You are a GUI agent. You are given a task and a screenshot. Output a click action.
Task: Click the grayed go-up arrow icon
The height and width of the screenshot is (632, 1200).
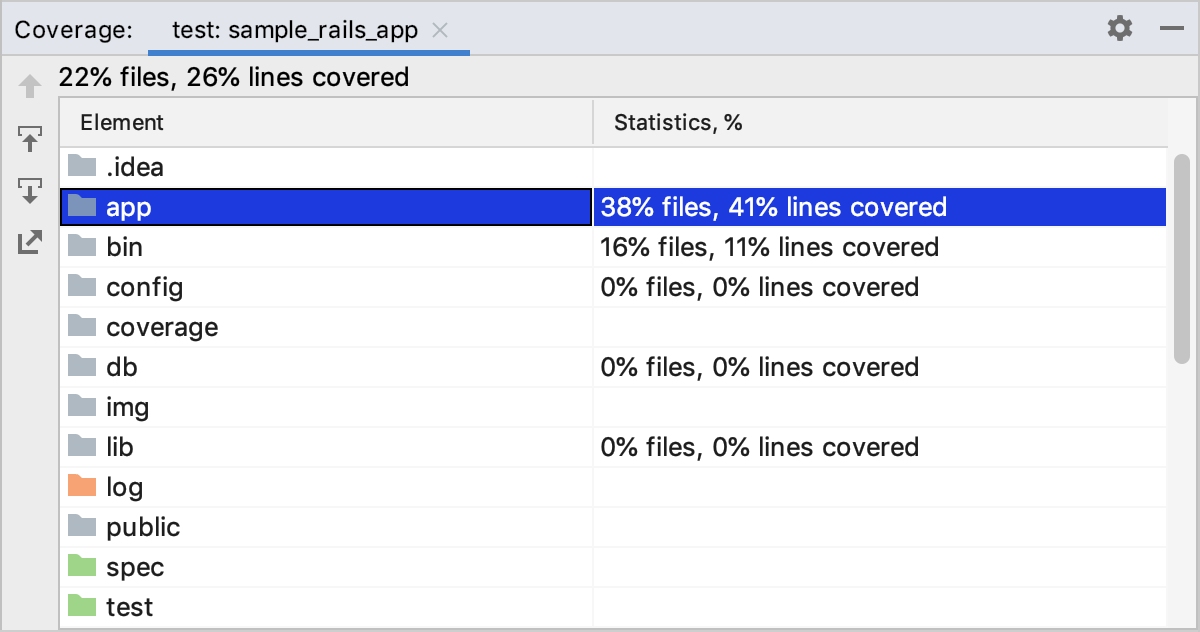pos(31,87)
